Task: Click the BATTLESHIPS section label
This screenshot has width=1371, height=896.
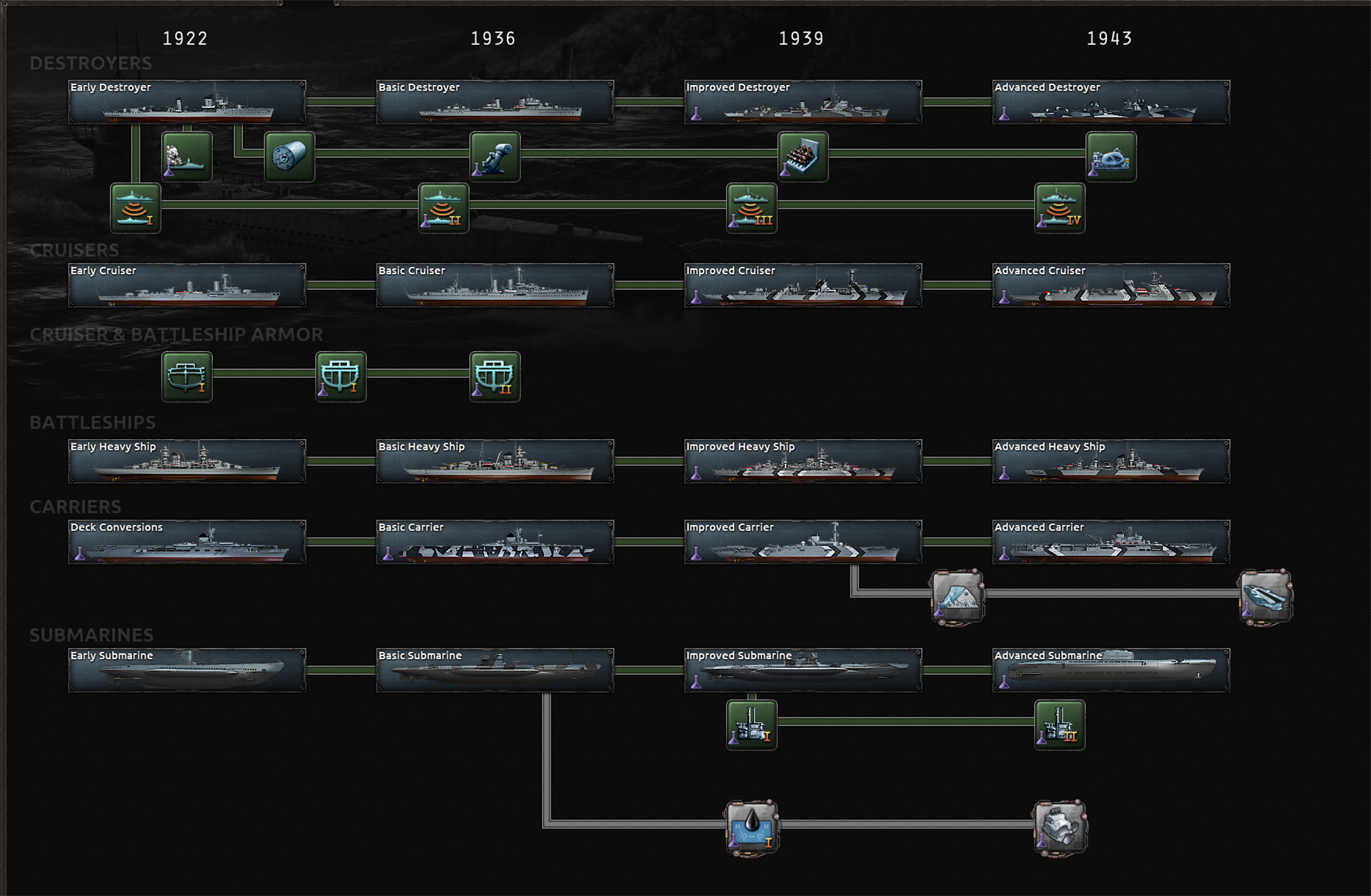Action: click(x=93, y=423)
